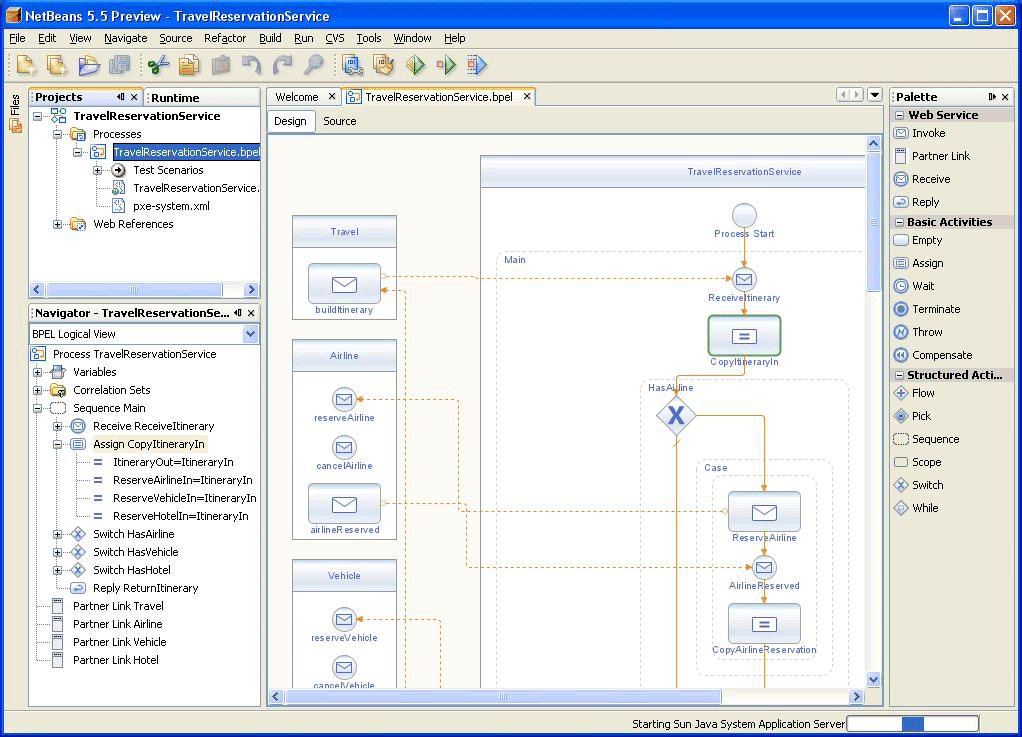The width and height of the screenshot is (1022, 737).
Task: Select the Reply ReturnItinerary node
Action: click(145, 588)
